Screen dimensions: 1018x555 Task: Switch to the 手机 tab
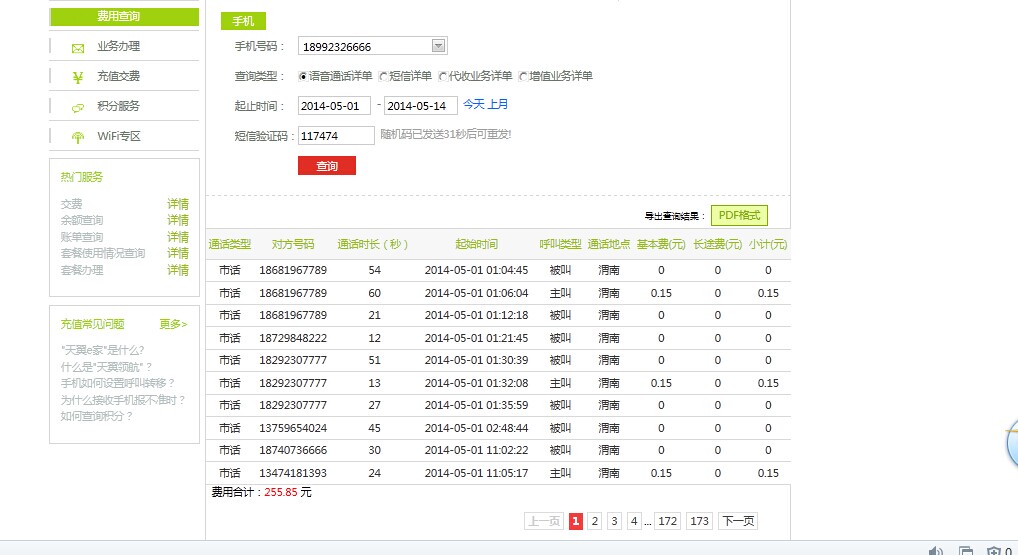pyautogui.click(x=243, y=21)
